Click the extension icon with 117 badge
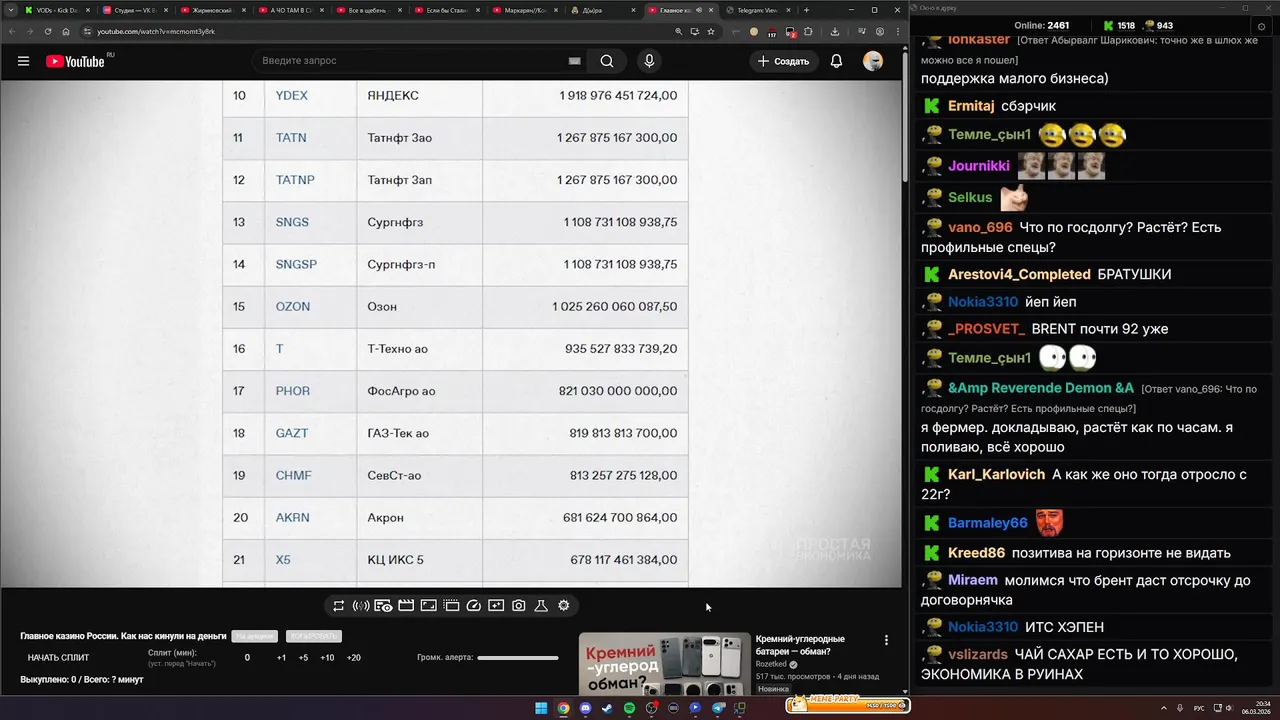This screenshot has width=1280, height=720. (x=772, y=32)
